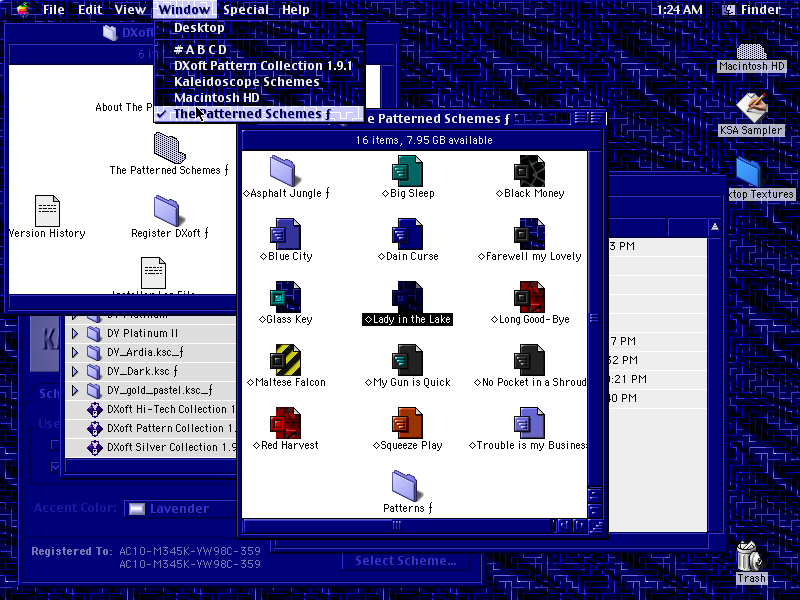Select the KSA Sampler desktop icon
The height and width of the screenshot is (600, 800).
tap(751, 108)
